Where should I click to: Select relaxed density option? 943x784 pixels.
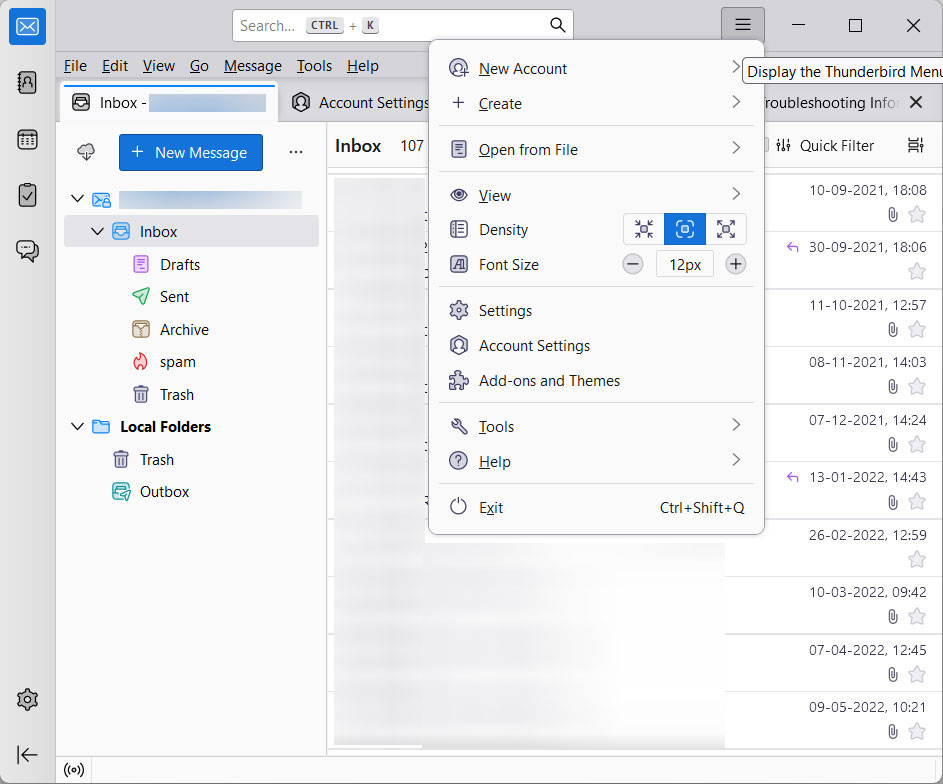click(726, 230)
